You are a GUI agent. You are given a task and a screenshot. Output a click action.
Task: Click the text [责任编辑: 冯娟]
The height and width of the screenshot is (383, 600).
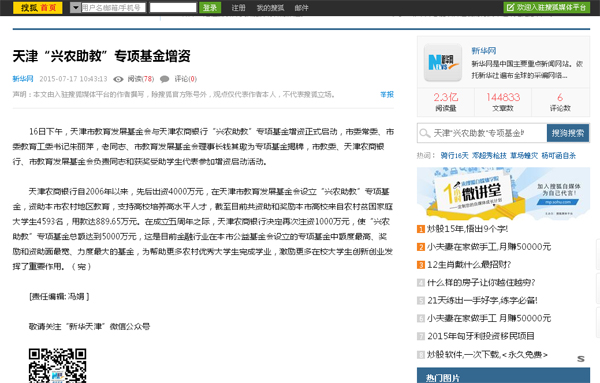point(59,296)
